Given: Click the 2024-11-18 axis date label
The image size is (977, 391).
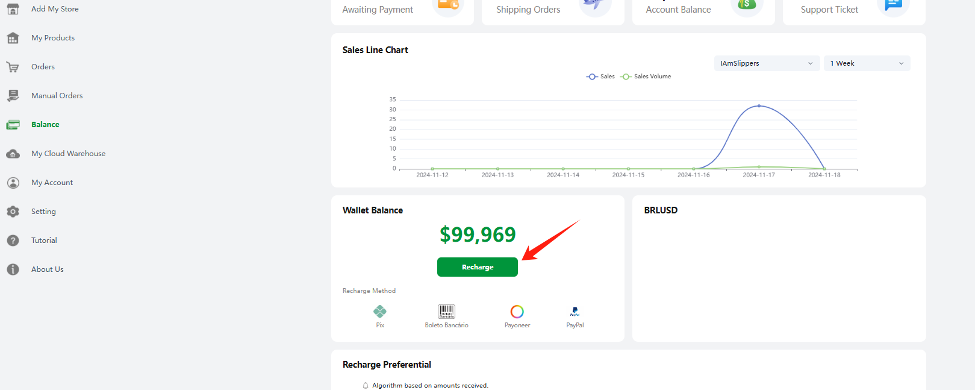Looking at the screenshot, I should point(824,176).
